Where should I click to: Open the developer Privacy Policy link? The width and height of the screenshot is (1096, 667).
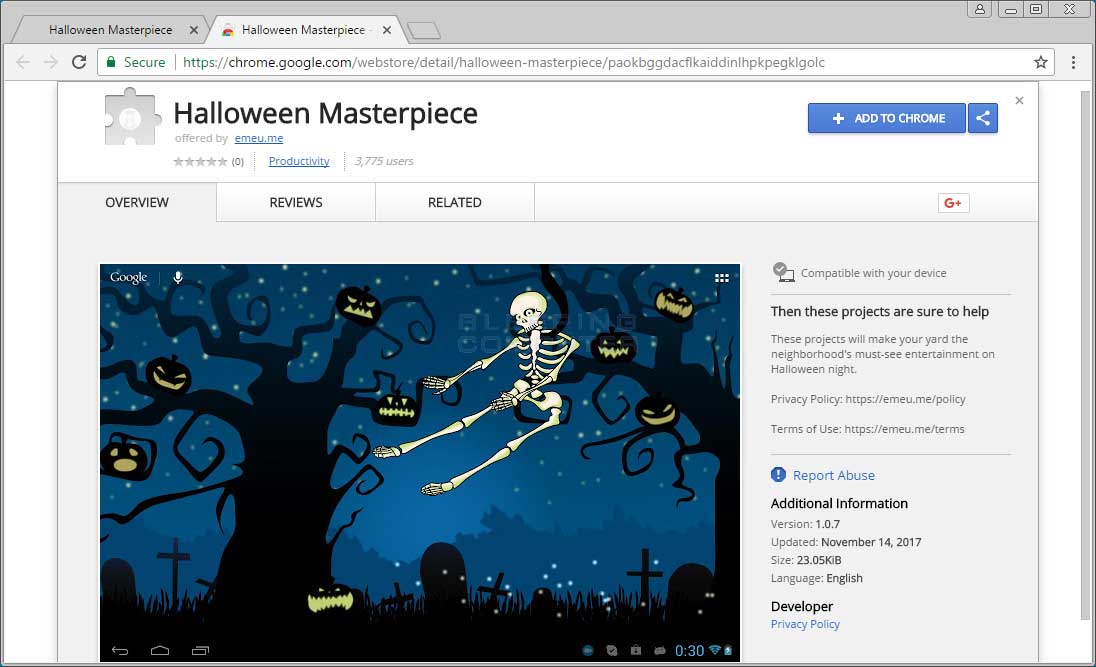tap(805, 624)
